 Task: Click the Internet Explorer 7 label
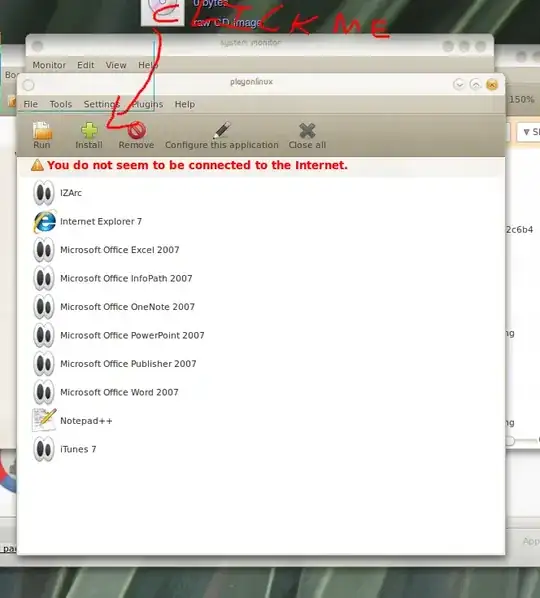pos(101,222)
